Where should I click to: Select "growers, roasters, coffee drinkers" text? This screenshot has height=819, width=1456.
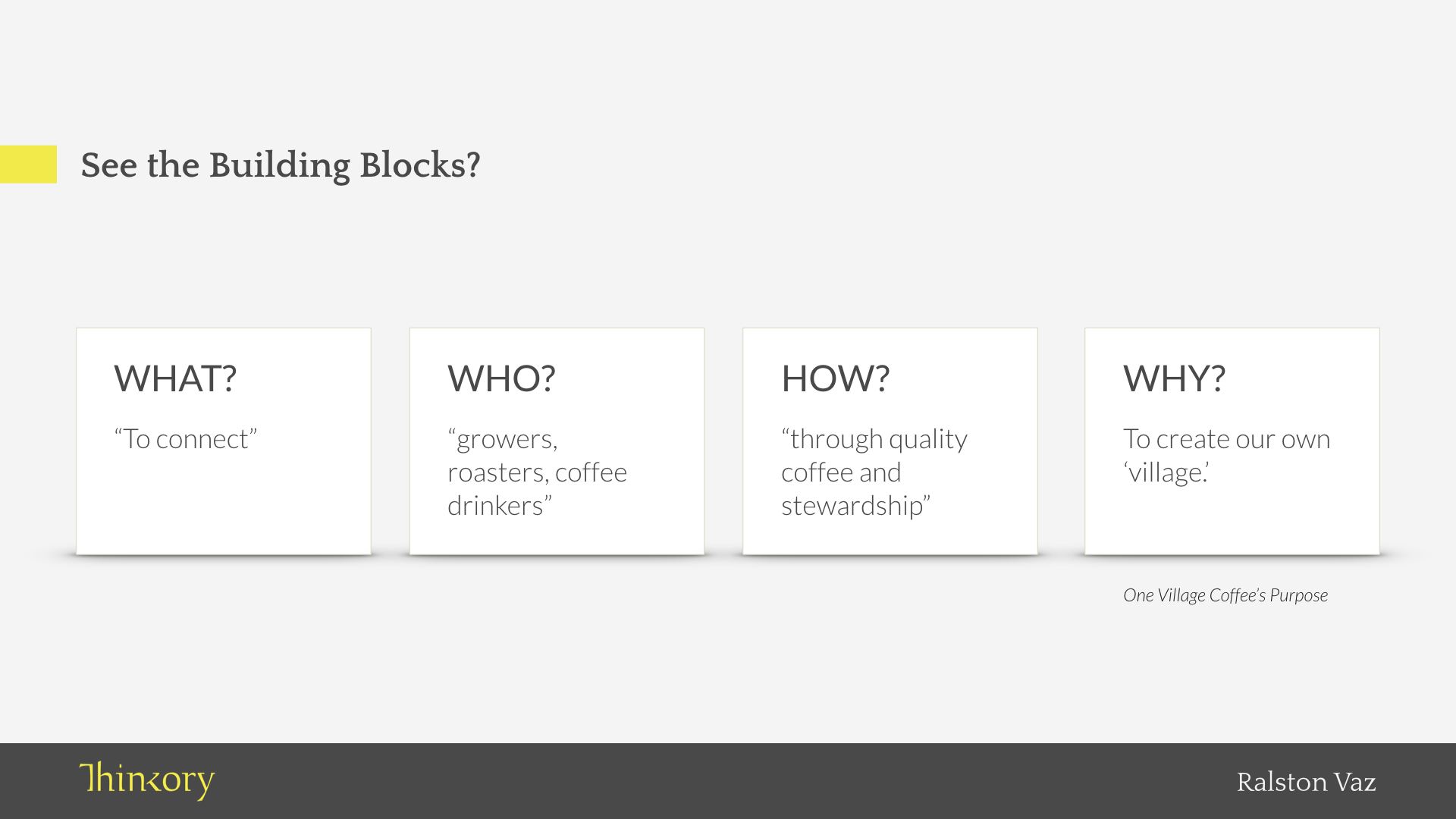(x=537, y=472)
